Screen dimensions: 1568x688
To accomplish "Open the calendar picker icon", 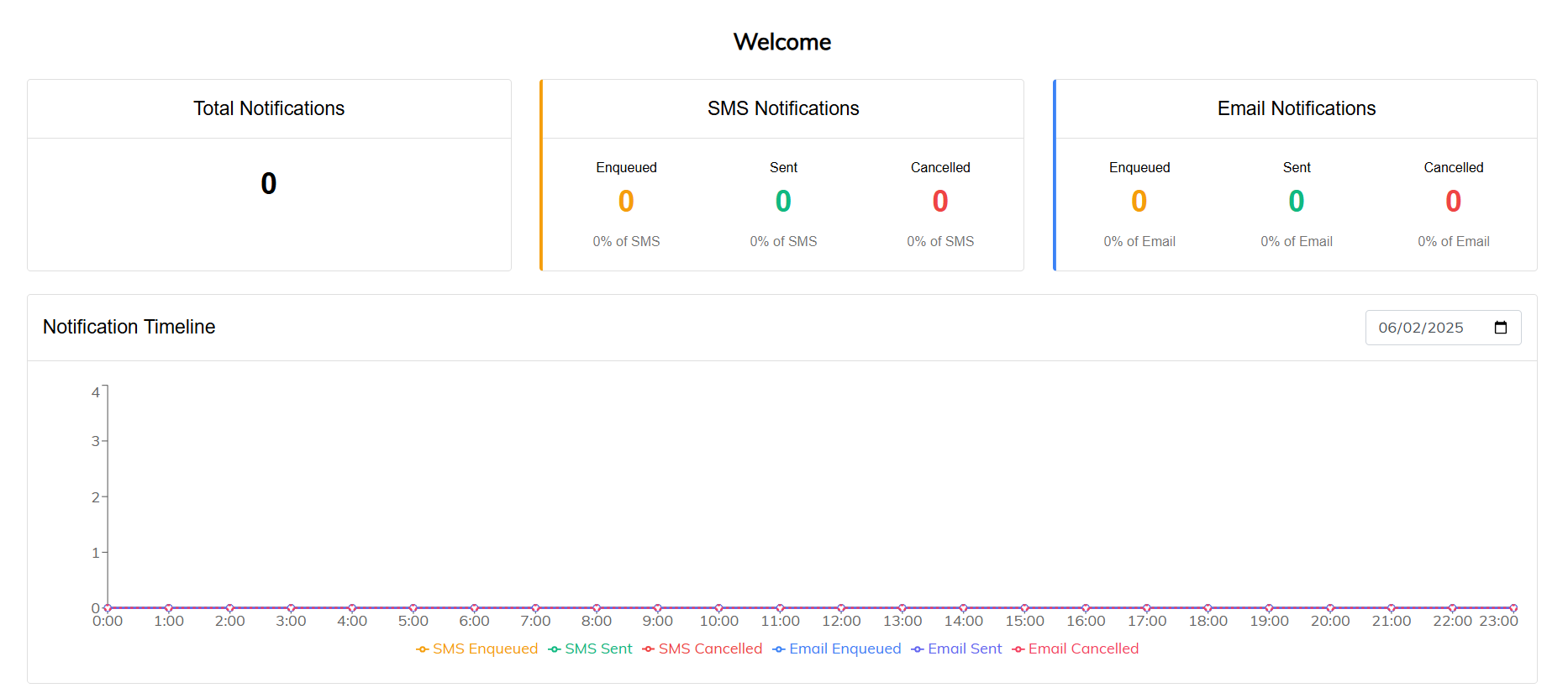I will coord(1501,328).
